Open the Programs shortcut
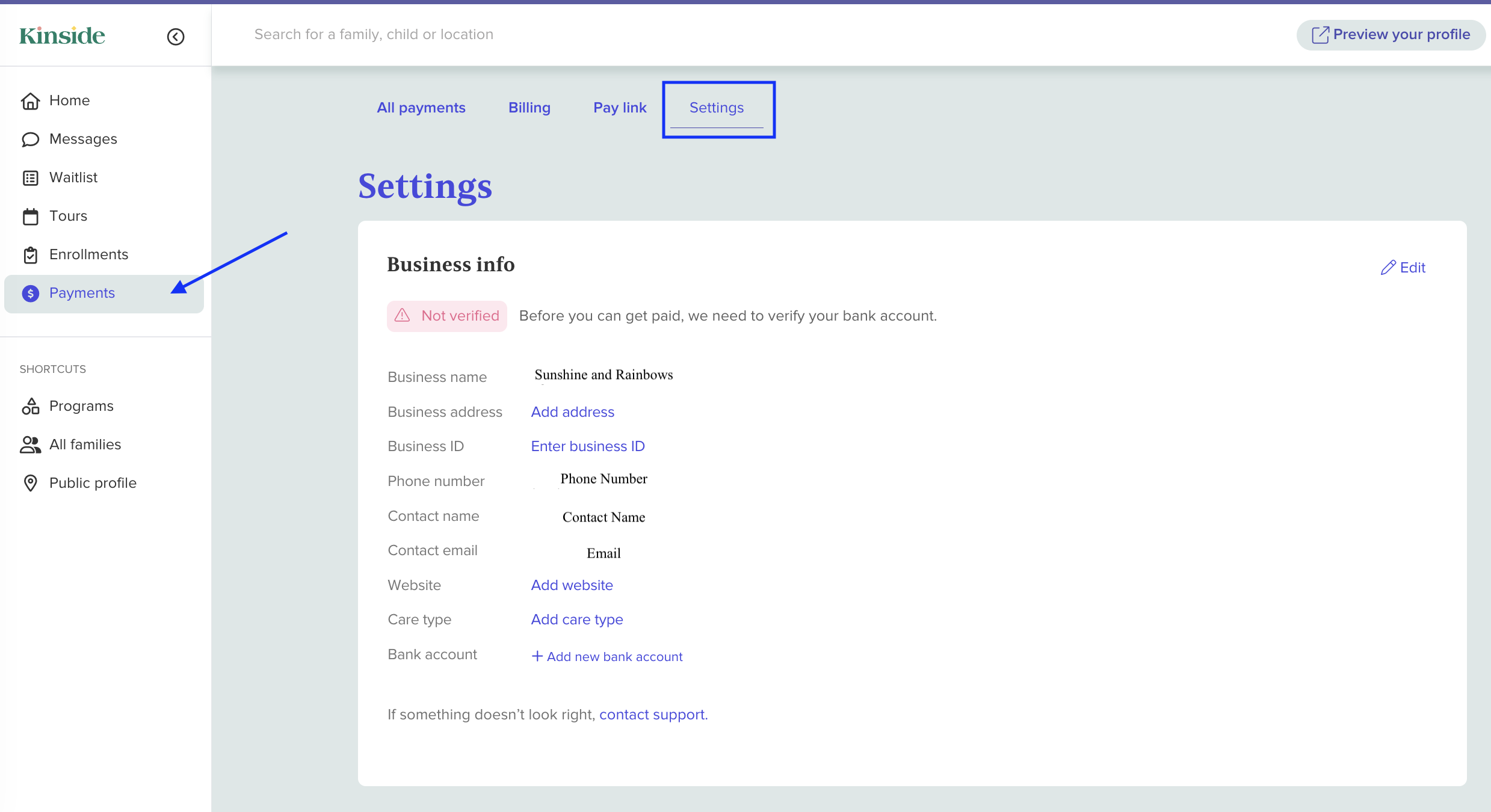The height and width of the screenshot is (812, 1491). click(x=104, y=406)
